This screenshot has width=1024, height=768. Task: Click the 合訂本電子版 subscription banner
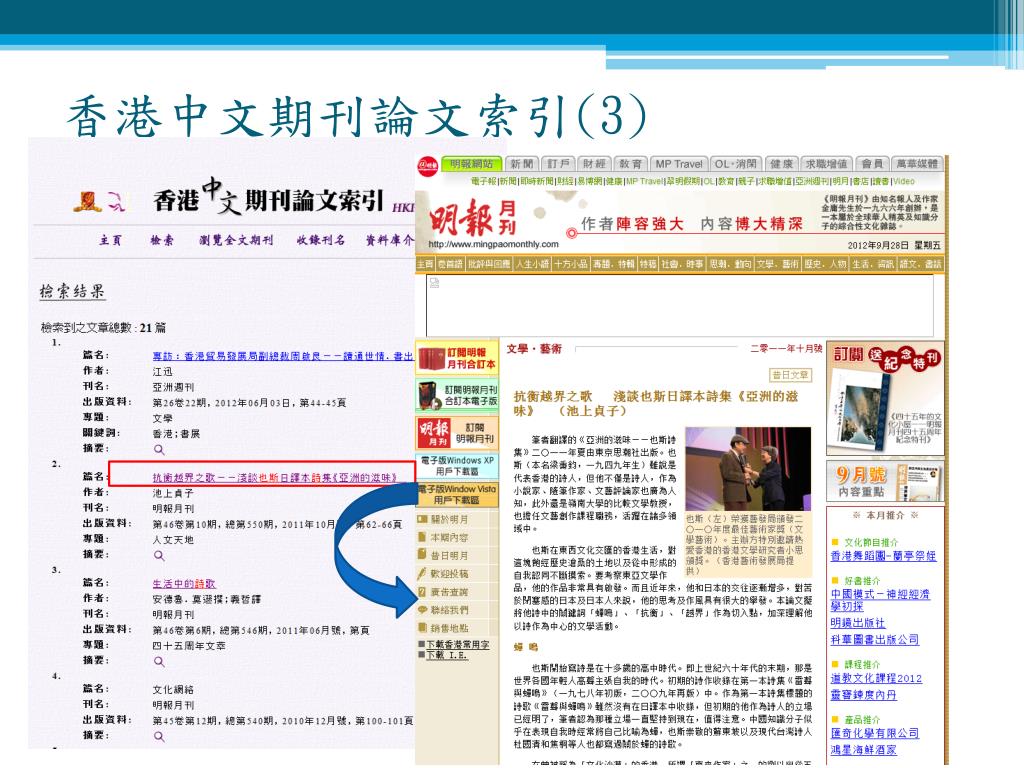coord(457,395)
